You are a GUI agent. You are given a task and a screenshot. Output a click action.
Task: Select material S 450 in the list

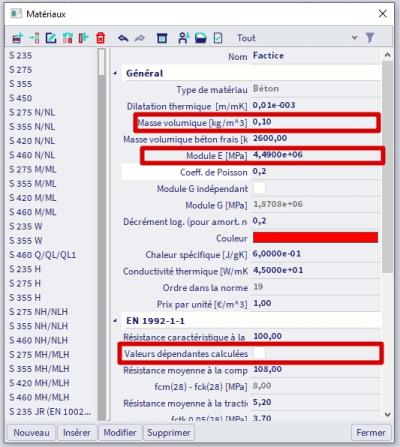(21, 98)
